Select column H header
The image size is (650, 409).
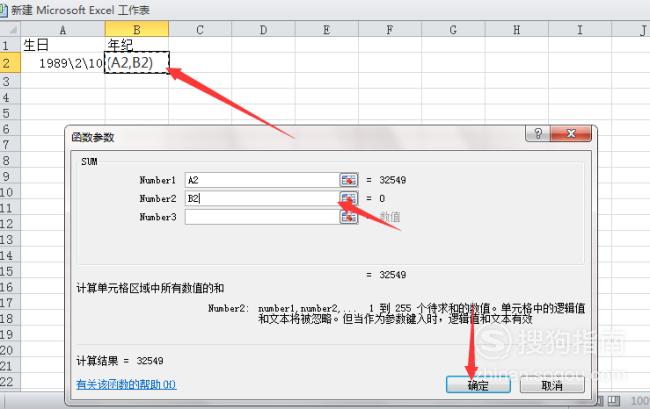(517, 29)
